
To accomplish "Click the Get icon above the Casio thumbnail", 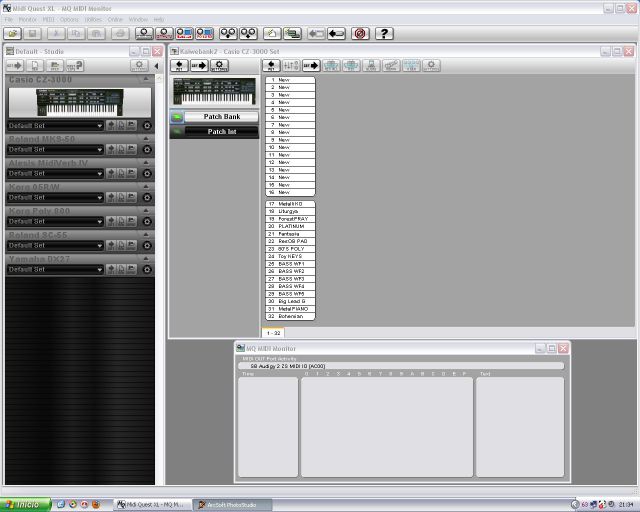I will click(199, 65).
